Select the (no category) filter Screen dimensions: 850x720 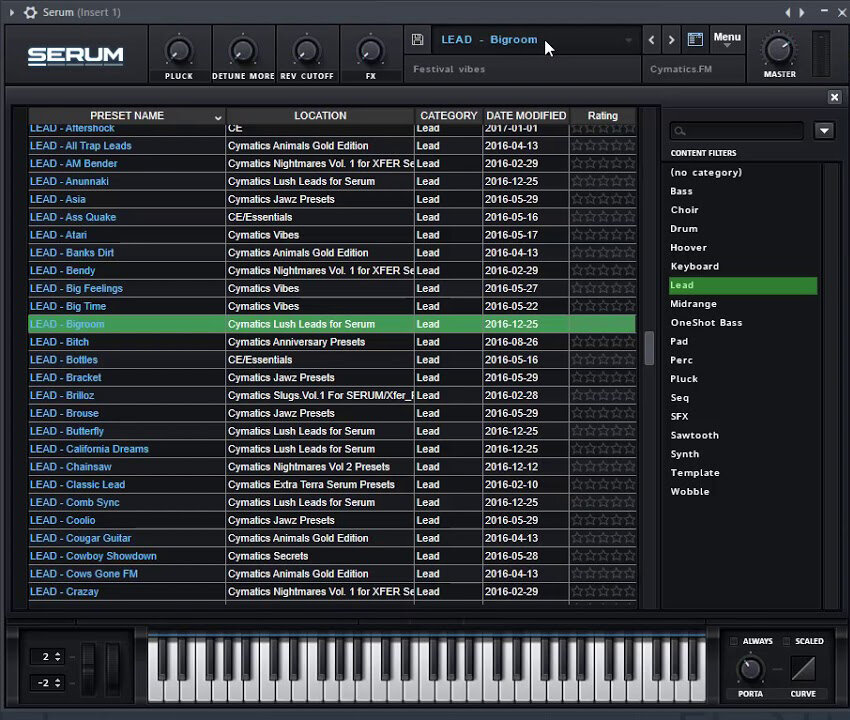tap(706, 172)
